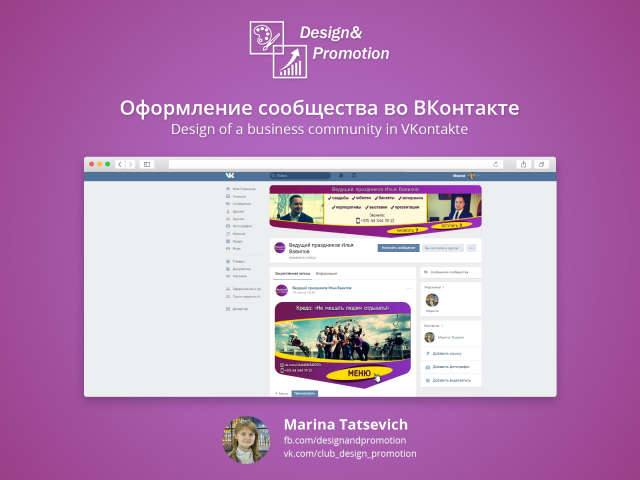Open Товары in the left sidebar

[x=236, y=261]
